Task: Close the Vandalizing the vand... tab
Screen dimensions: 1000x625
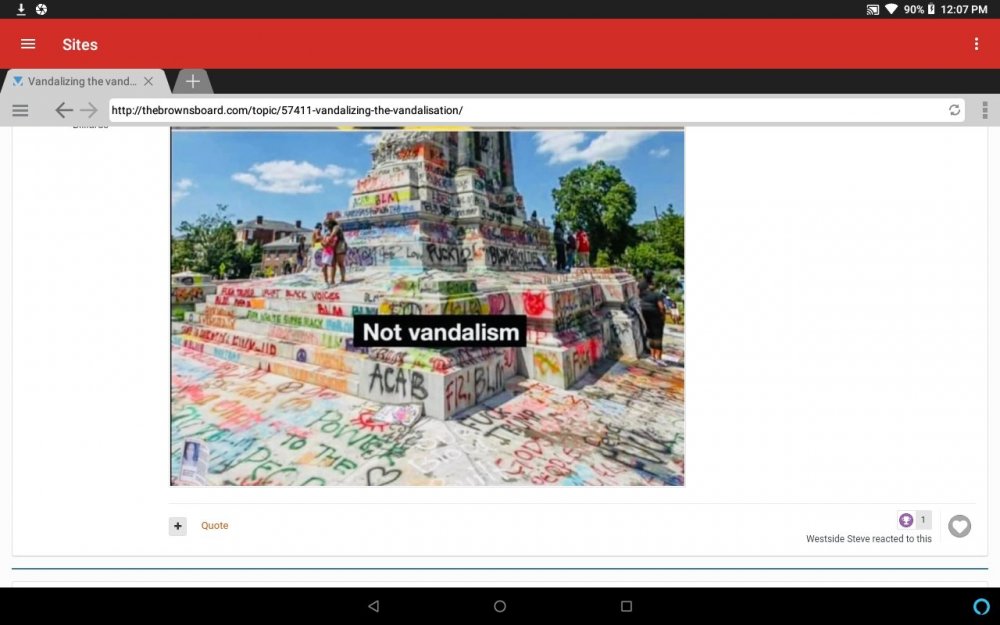Action: click(x=148, y=82)
